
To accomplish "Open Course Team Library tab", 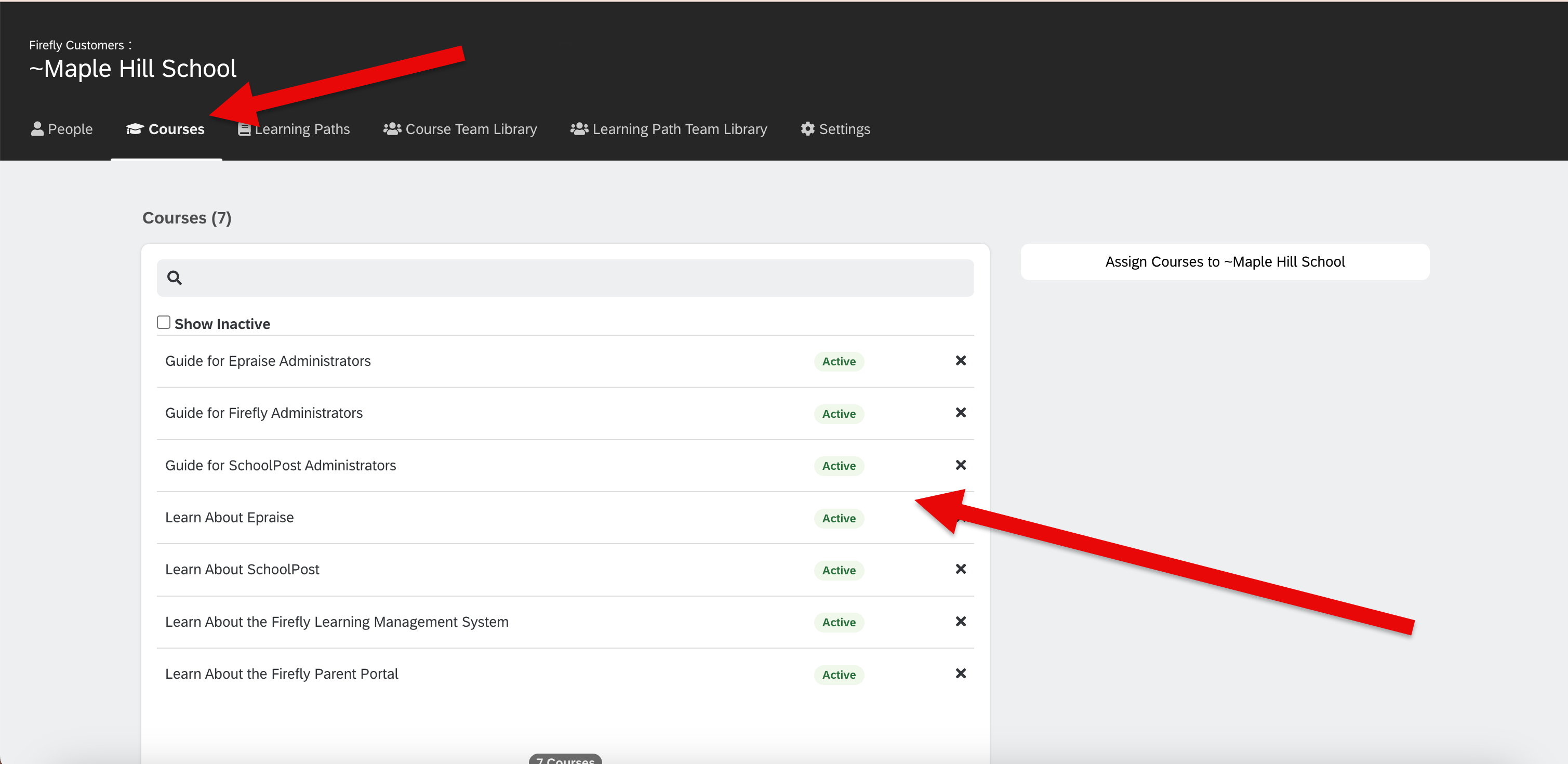I will 460,129.
